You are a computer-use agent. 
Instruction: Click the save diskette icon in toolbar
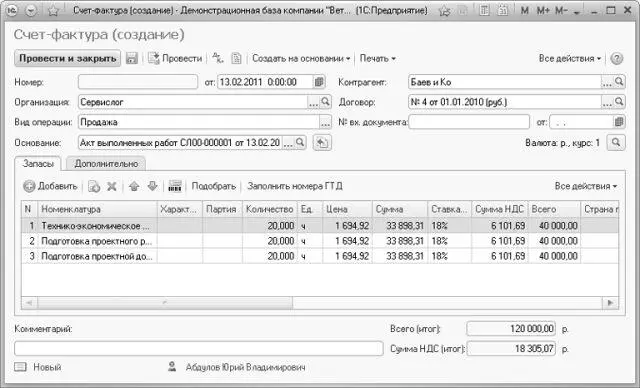(x=131, y=58)
